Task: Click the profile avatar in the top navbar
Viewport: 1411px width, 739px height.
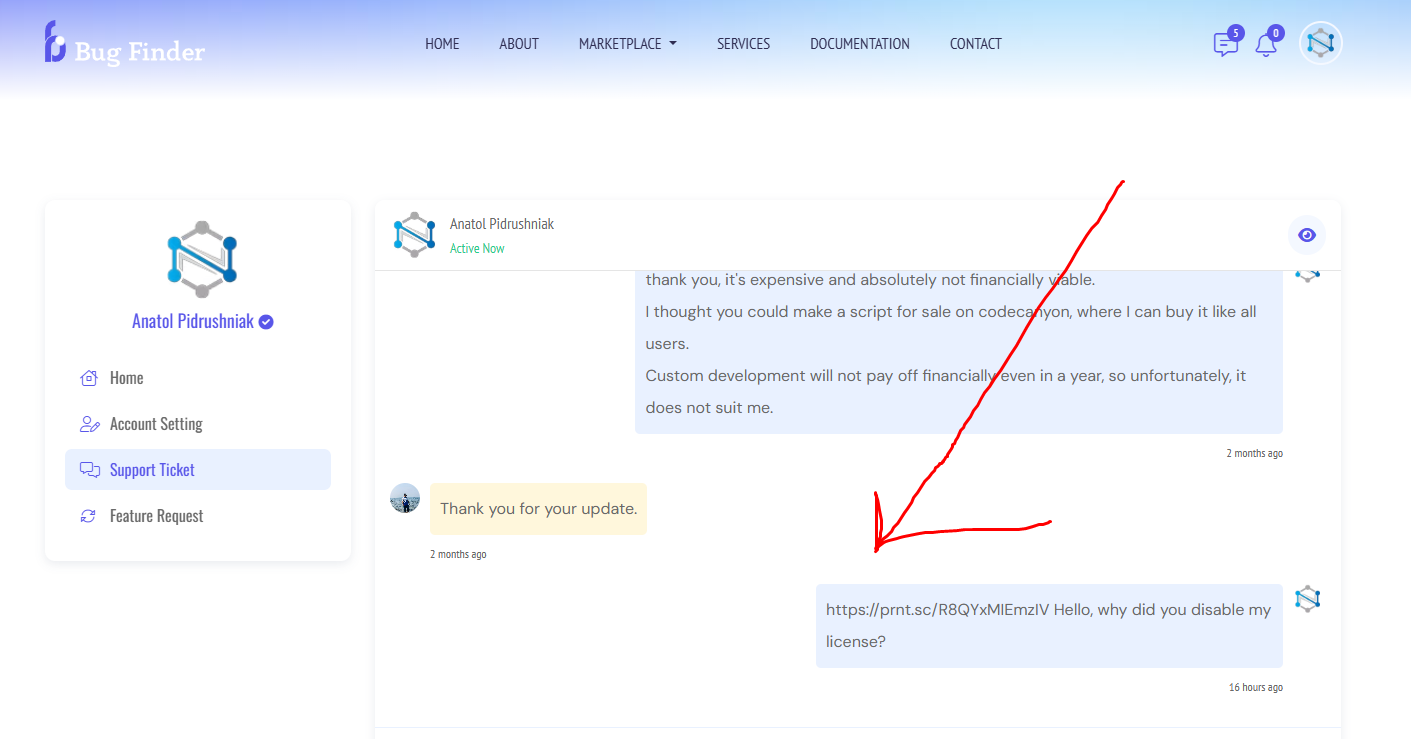Action: [1320, 43]
